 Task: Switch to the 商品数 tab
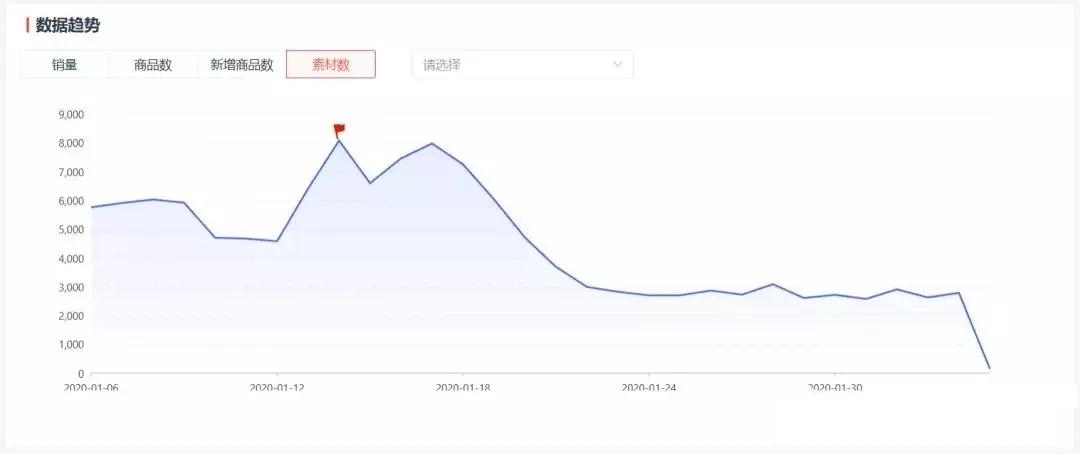click(x=153, y=65)
